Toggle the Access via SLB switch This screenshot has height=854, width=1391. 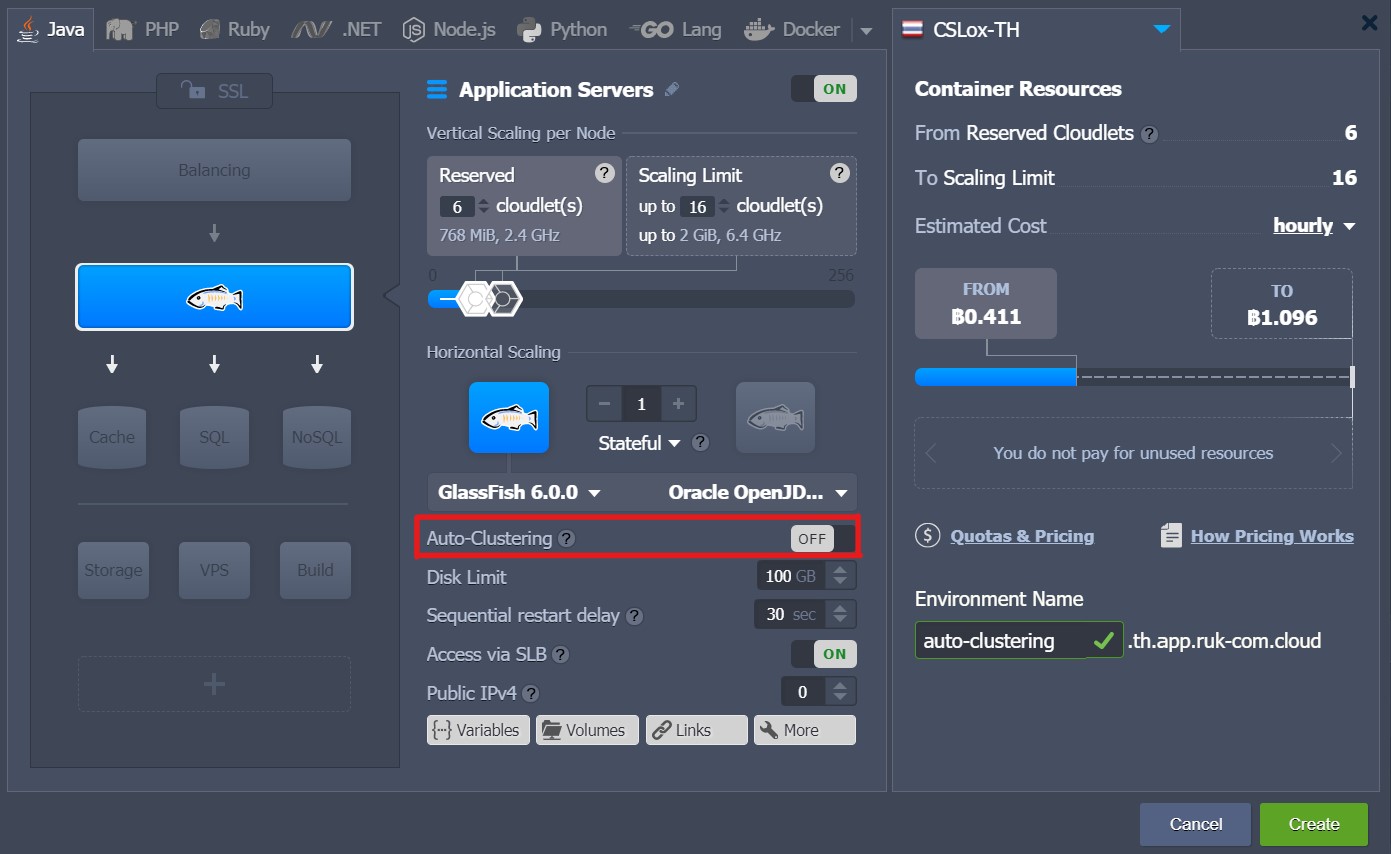(824, 654)
